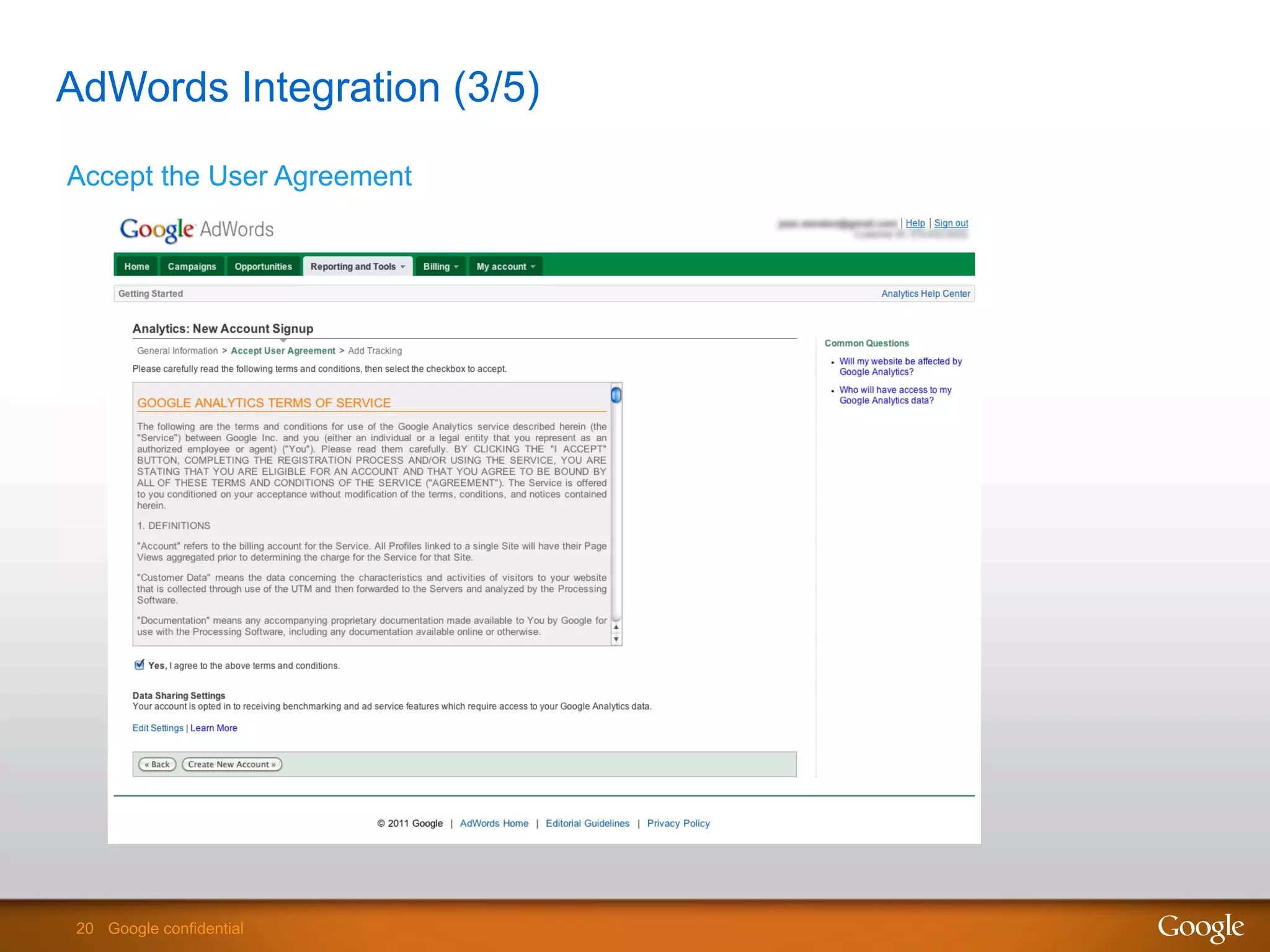This screenshot has height=952, width=1270.
Task: Click the terms of service scrollbar thumb
Action: click(616, 395)
